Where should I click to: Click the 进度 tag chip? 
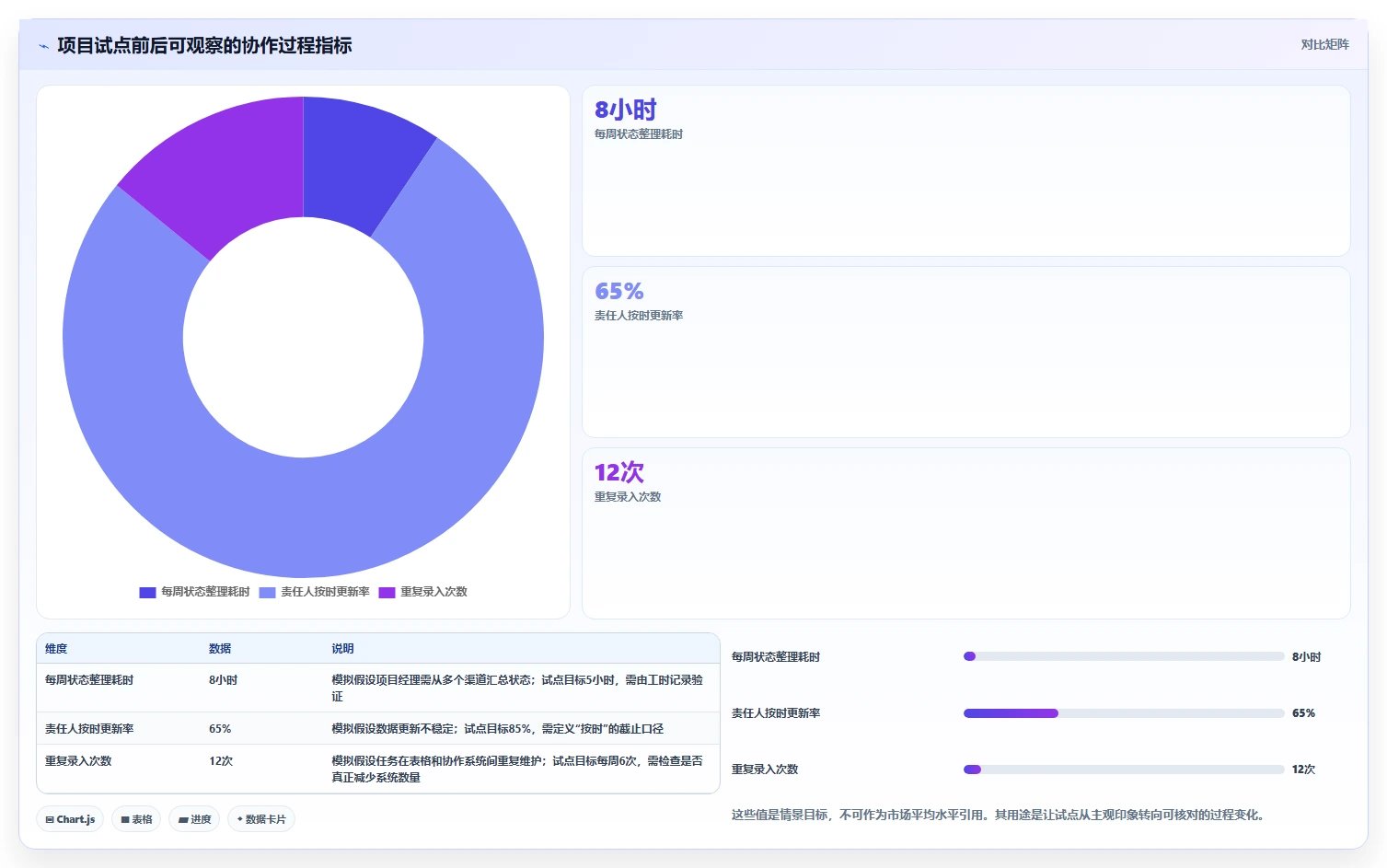[194, 819]
